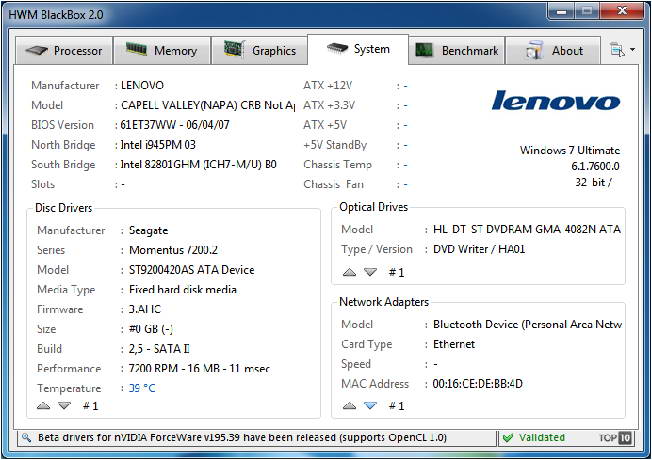Image resolution: width=652 pixels, height=460 pixels.
Task: Open the report export dropdown icon
Action: coord(622,50)
